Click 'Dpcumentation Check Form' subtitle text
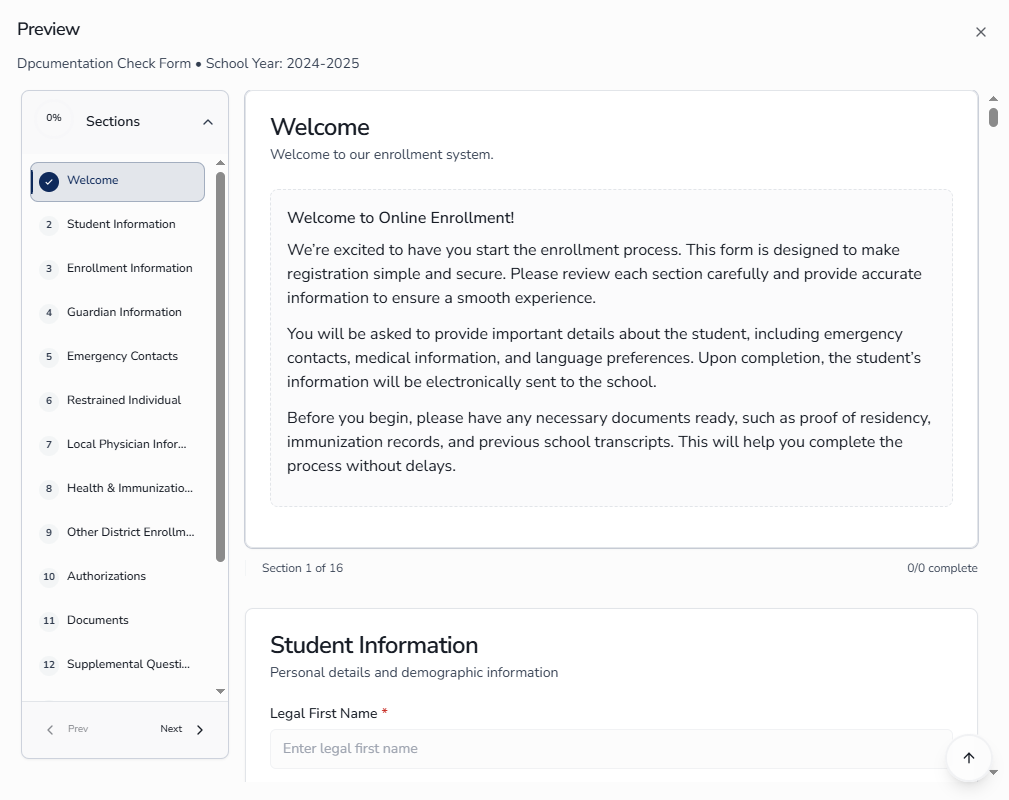1009x800 pixels. click(x=104, y=63)
